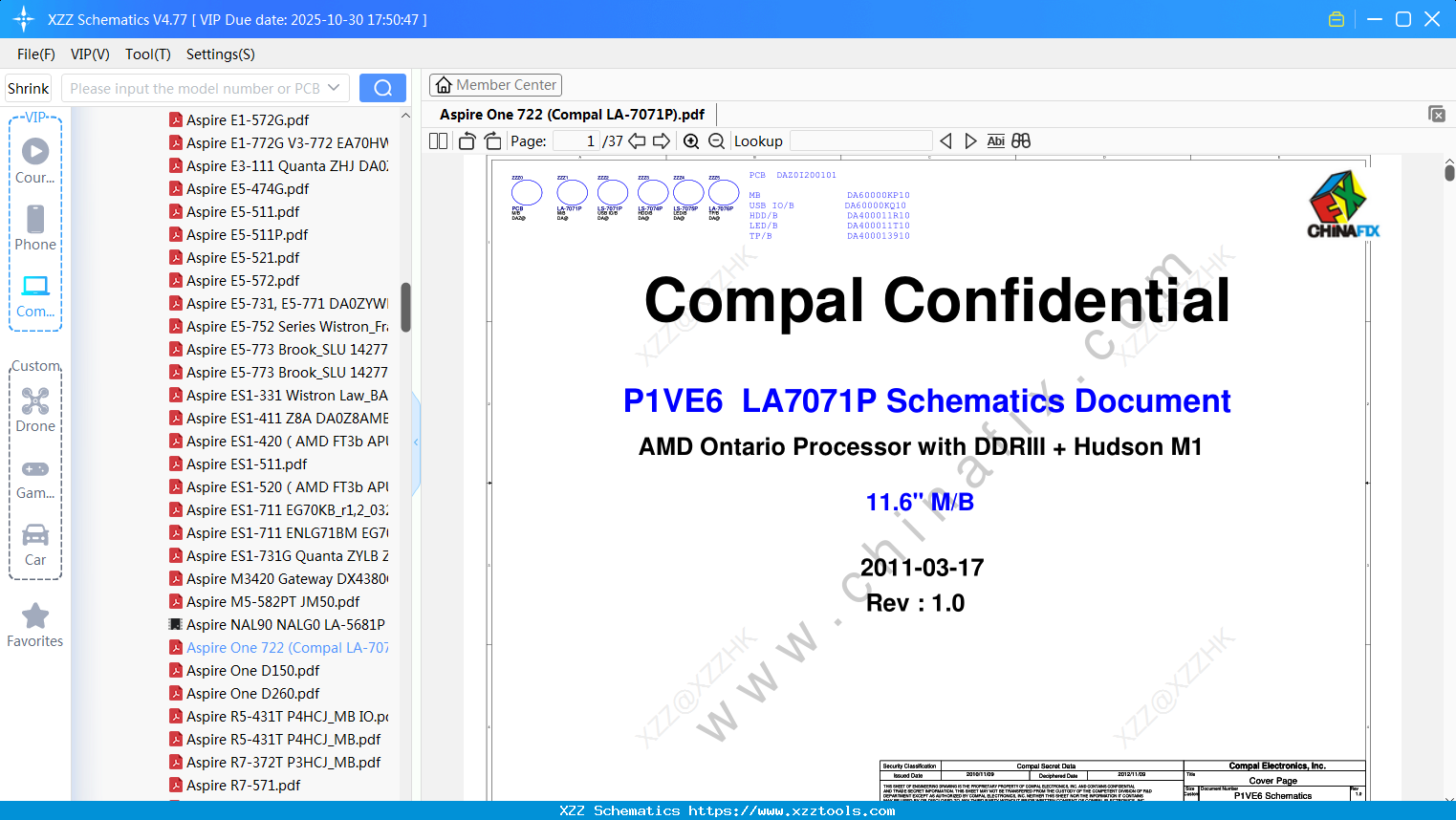Zoom in on the schematic

pyautogui.click(x=691, y=141)
